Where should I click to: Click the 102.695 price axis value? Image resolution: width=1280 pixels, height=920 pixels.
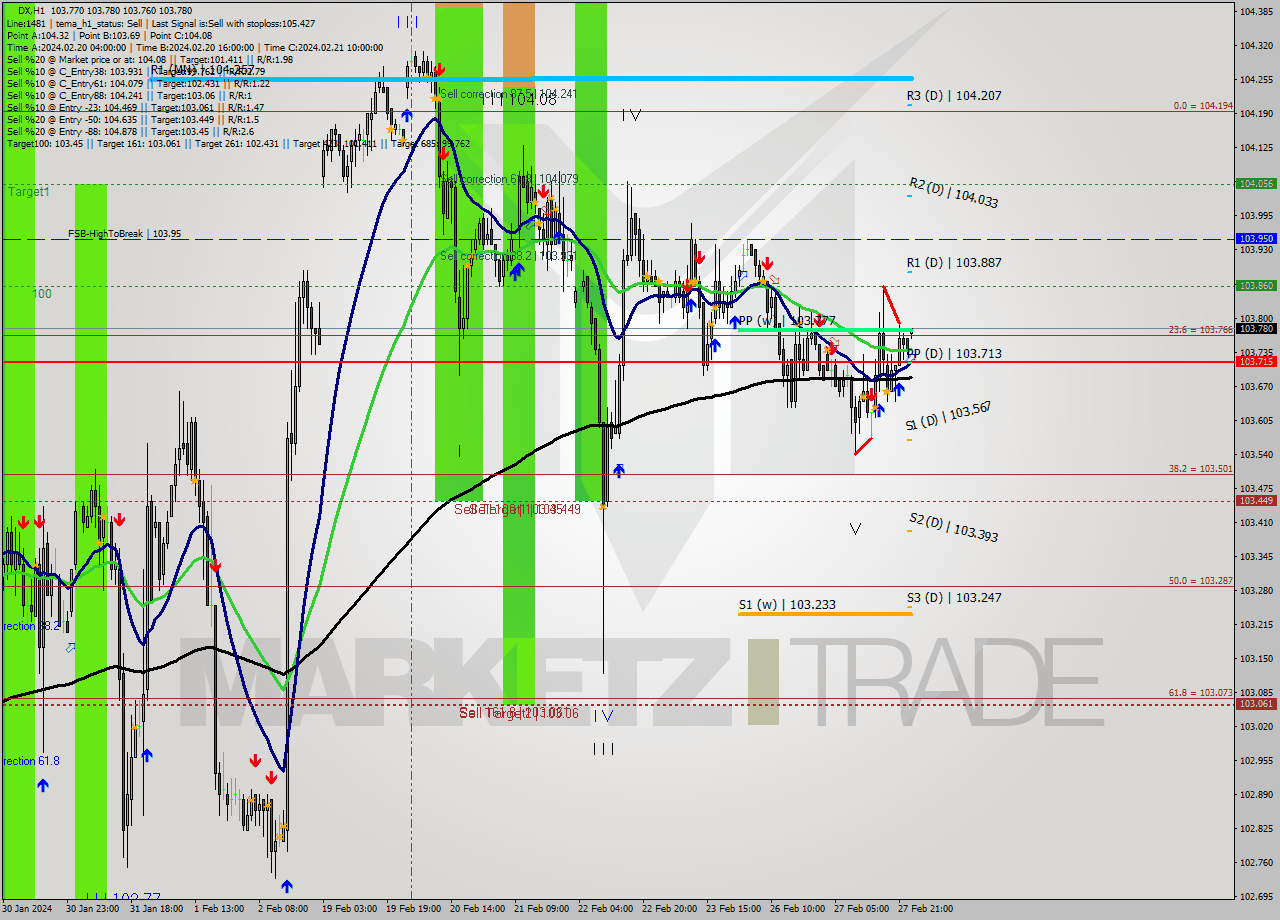point(1255,896)
